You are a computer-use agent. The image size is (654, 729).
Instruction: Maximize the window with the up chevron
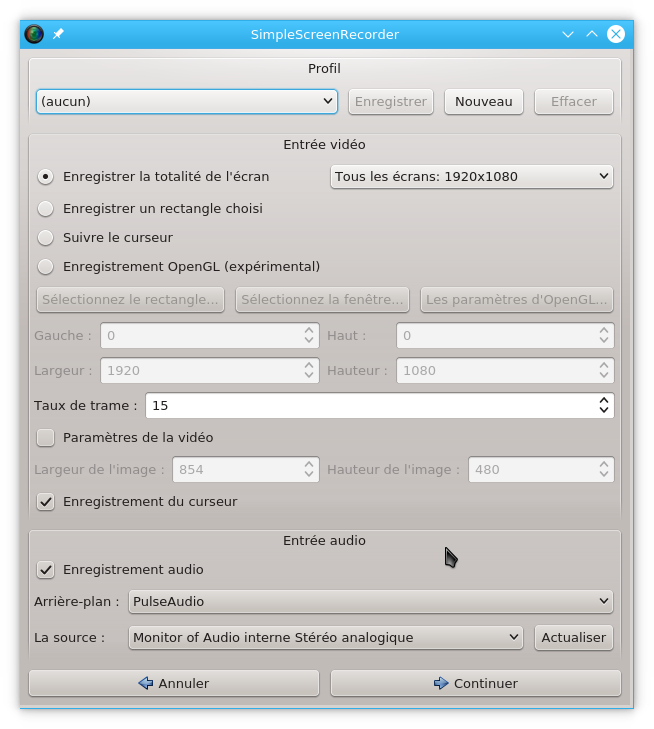tap(592, 34)
